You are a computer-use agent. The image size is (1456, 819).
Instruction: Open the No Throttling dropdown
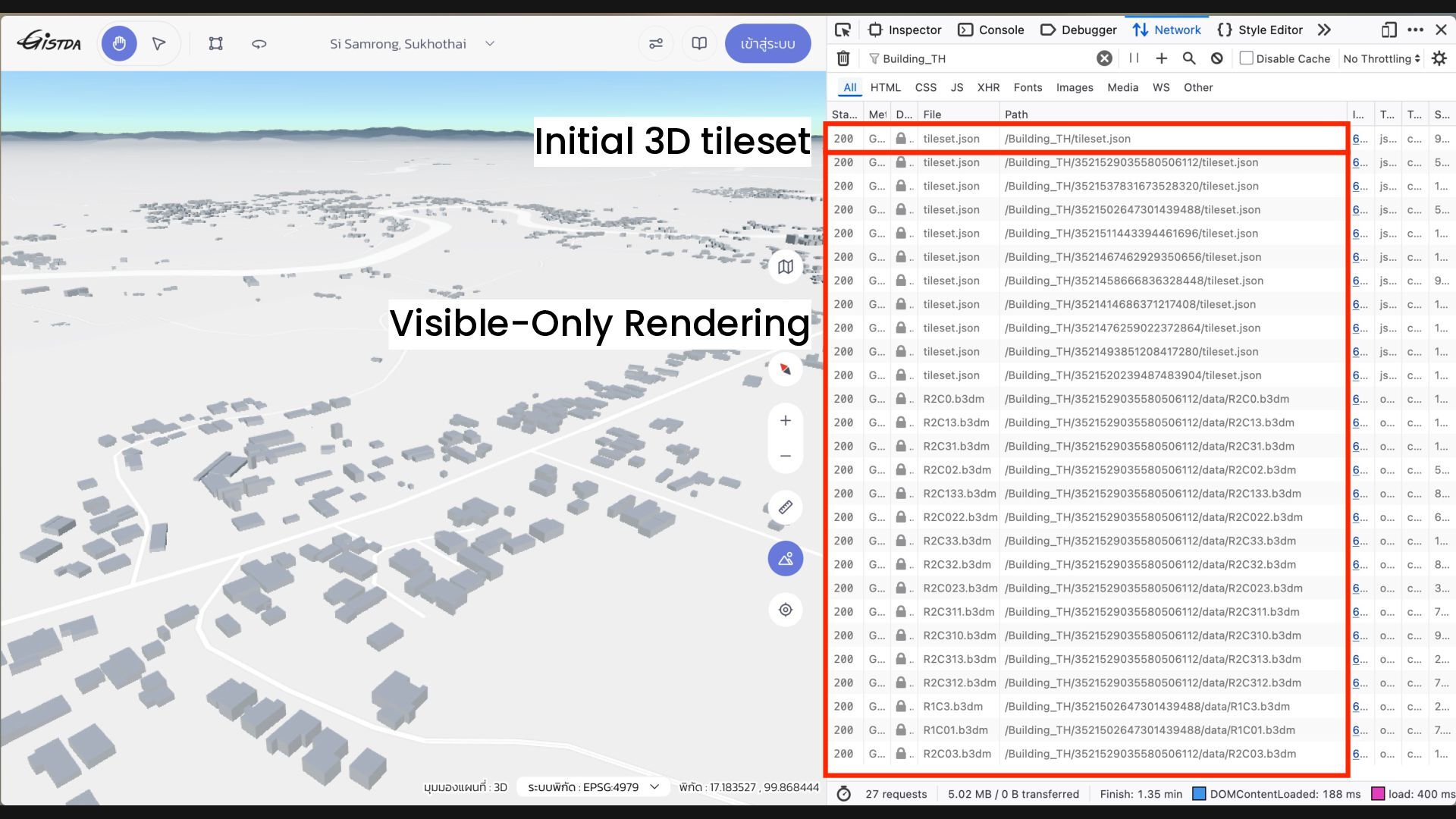1381,58
